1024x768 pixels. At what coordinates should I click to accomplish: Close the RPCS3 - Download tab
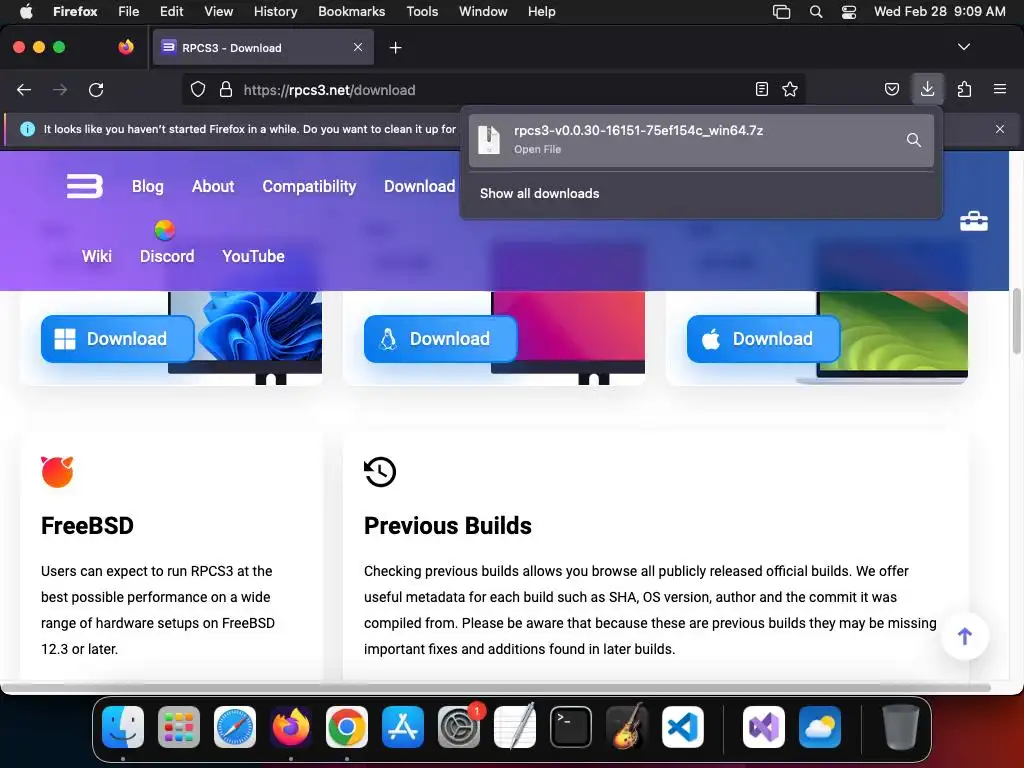[358, 47]
